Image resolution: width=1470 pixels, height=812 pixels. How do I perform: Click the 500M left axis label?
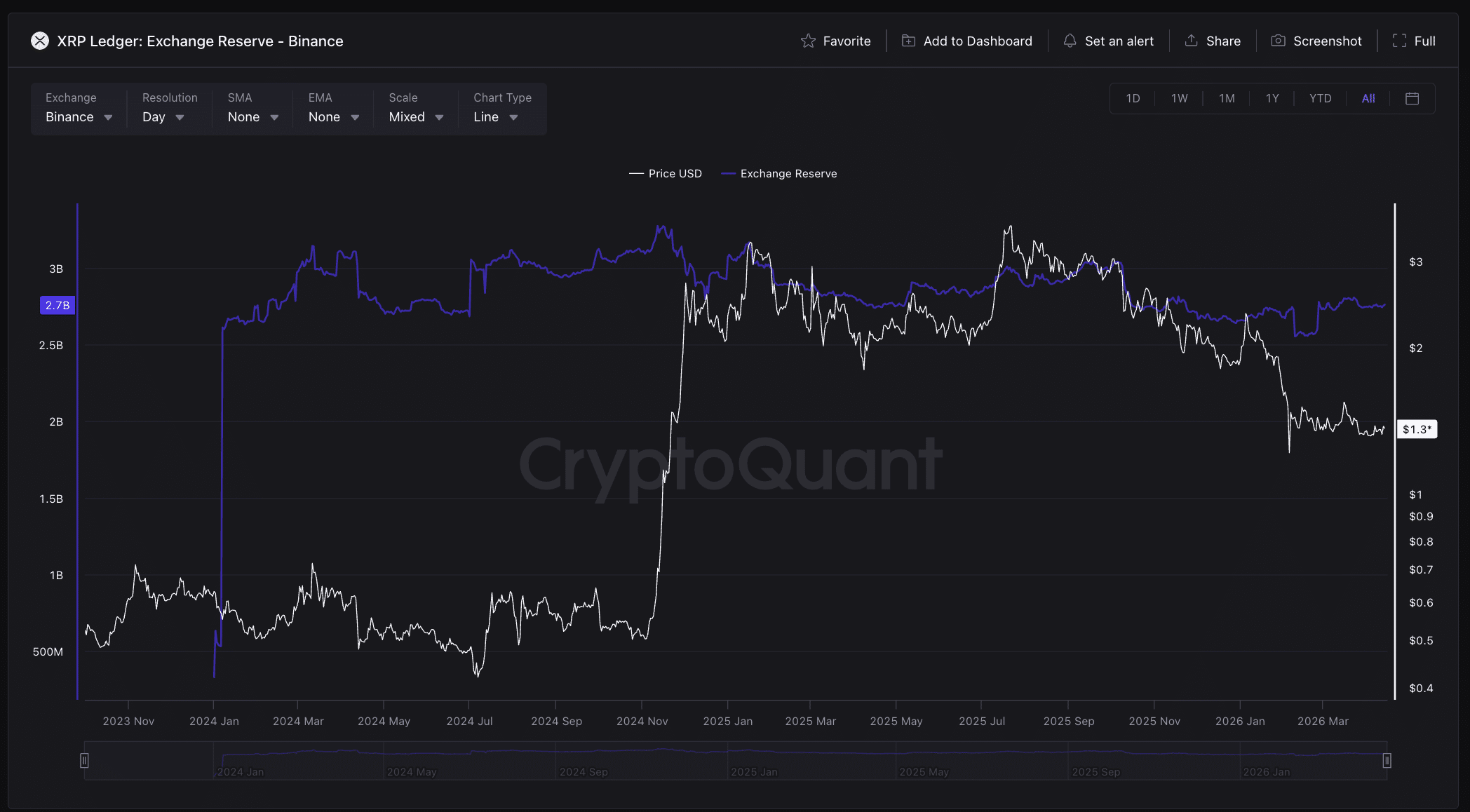click(48, 651)
